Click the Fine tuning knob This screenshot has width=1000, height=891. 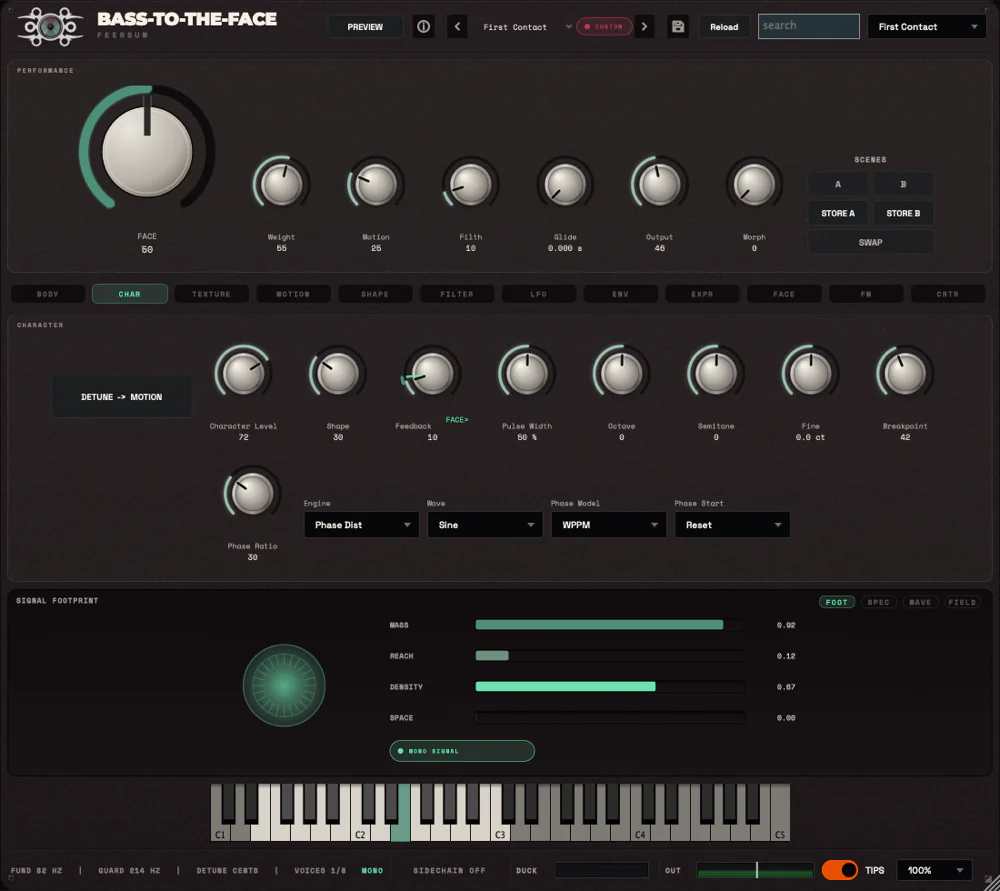[x=810, y=373]
